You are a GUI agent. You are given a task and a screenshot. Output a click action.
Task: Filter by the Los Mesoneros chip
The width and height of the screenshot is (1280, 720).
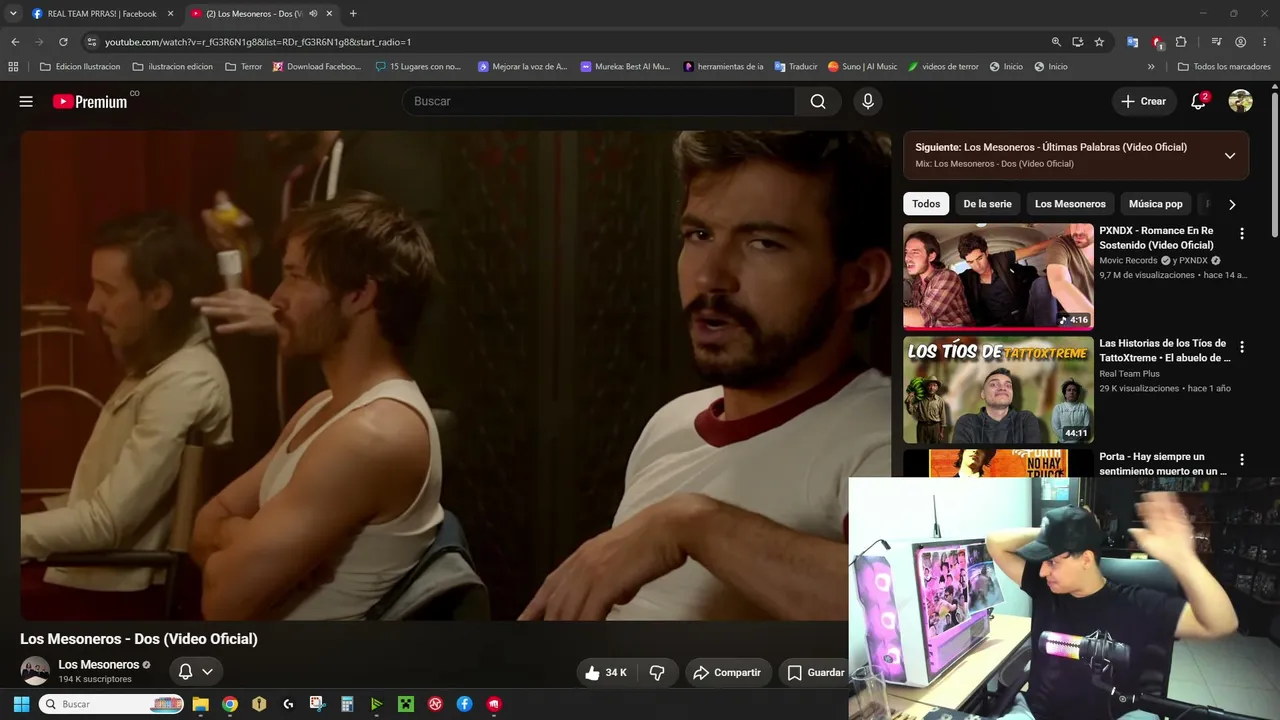pos(1070,204)
